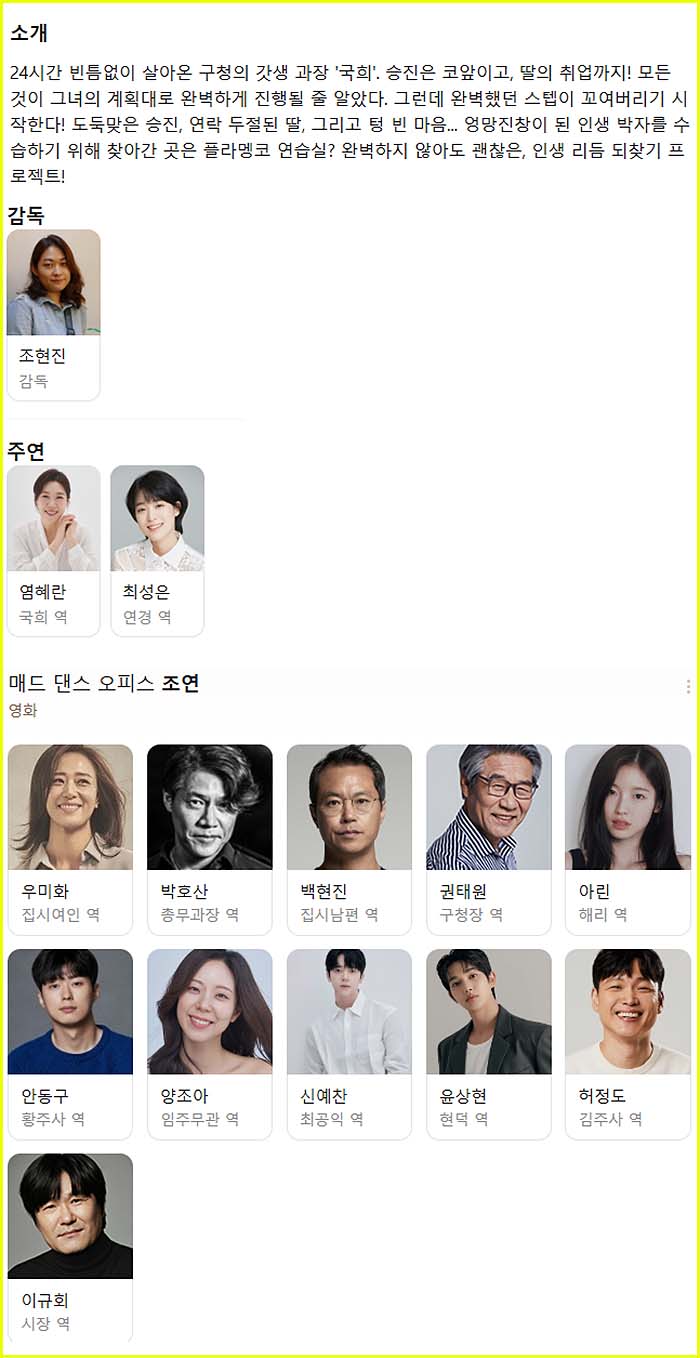This screenshot has height=1358, width=700.
Task: Open 권태원's cast card photo
Action: tap(489, 807)
